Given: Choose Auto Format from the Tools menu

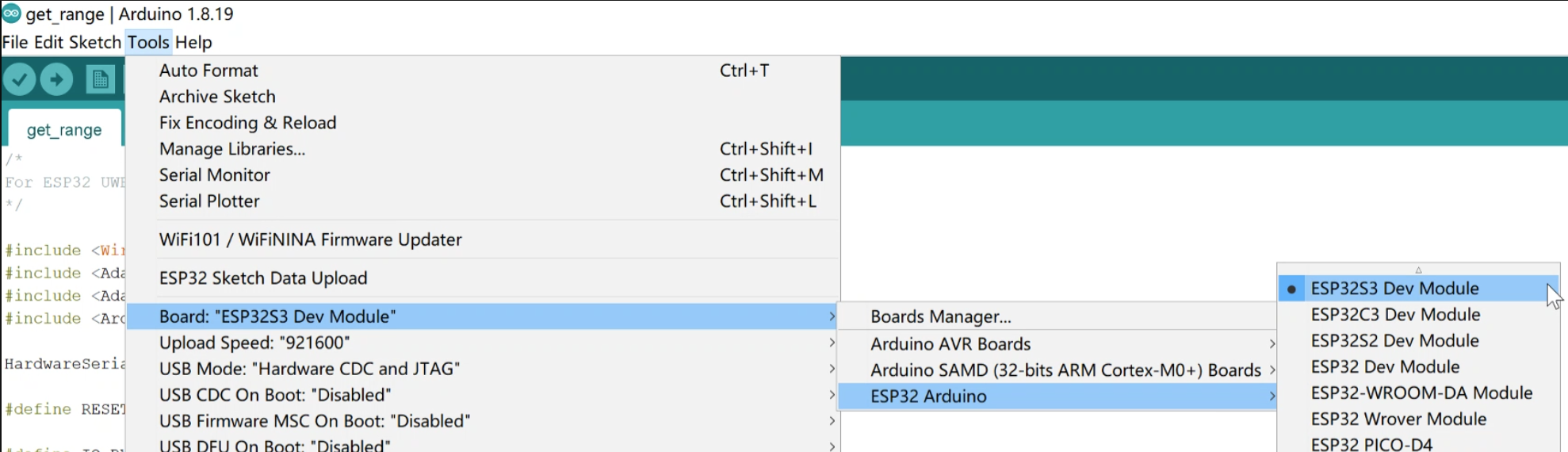Looking at the screenshot, I should pyautogui.click(x=483, y=71).
